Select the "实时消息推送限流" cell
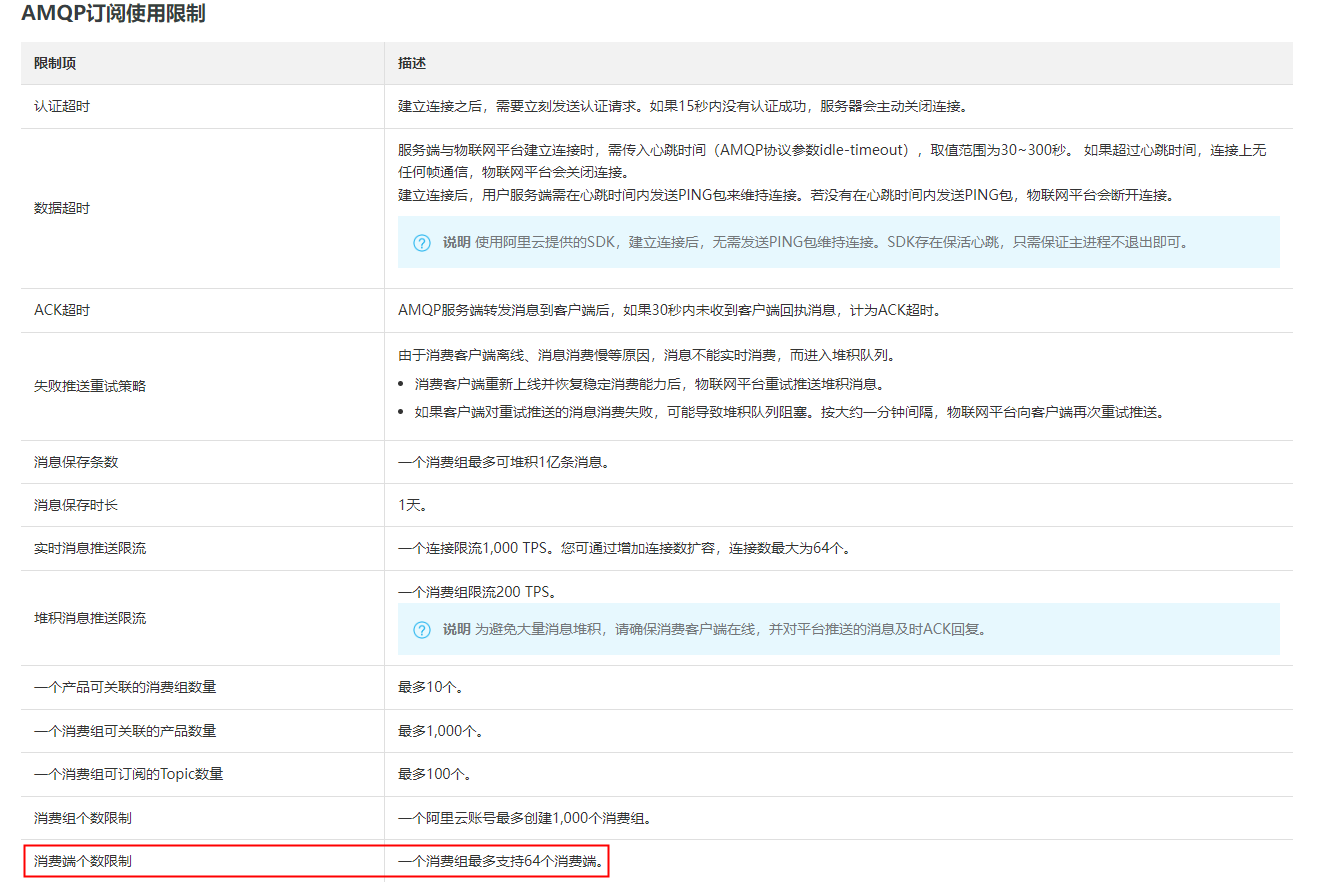 coord(203,548)
